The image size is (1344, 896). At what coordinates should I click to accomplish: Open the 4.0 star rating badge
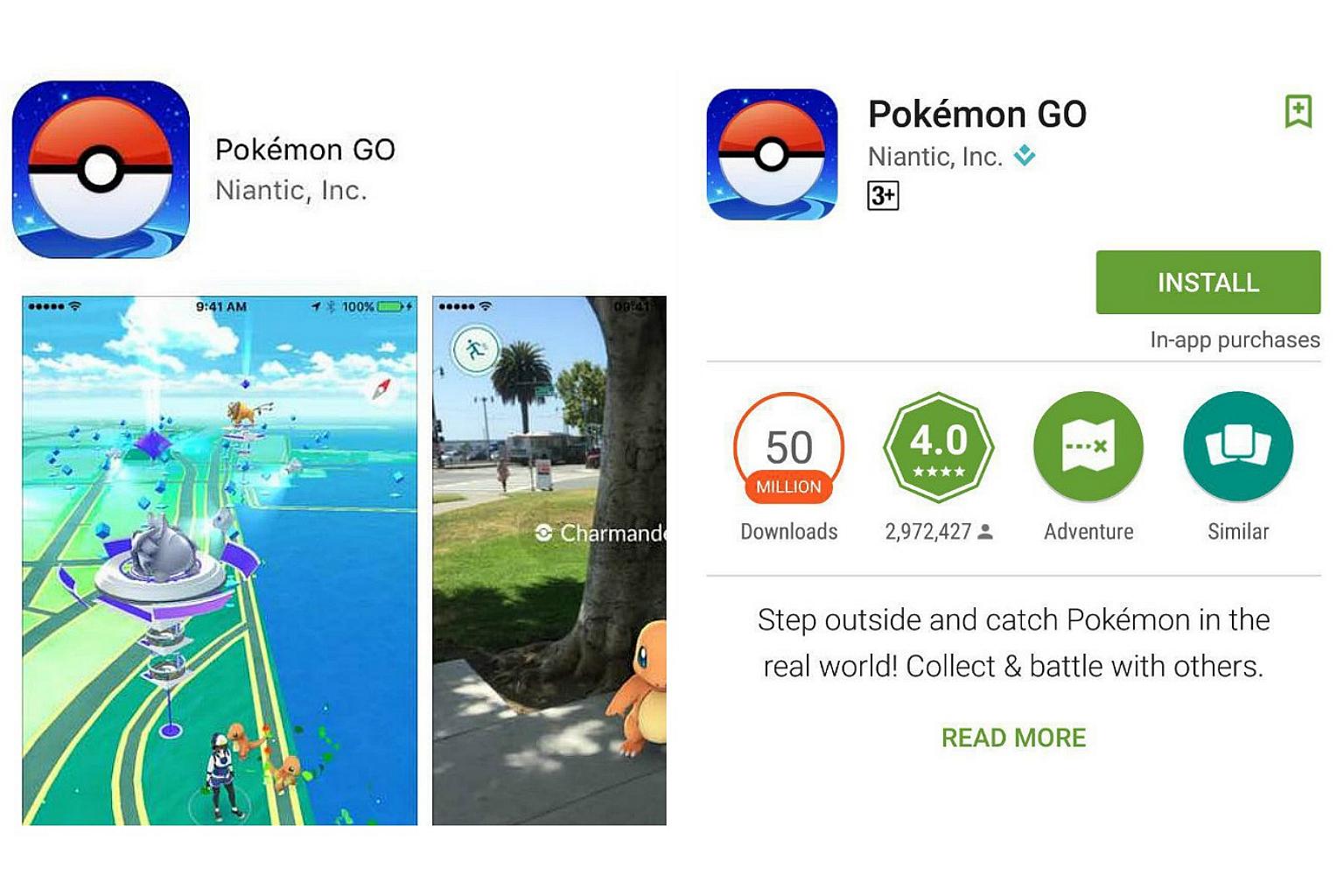tap(938, 447)
